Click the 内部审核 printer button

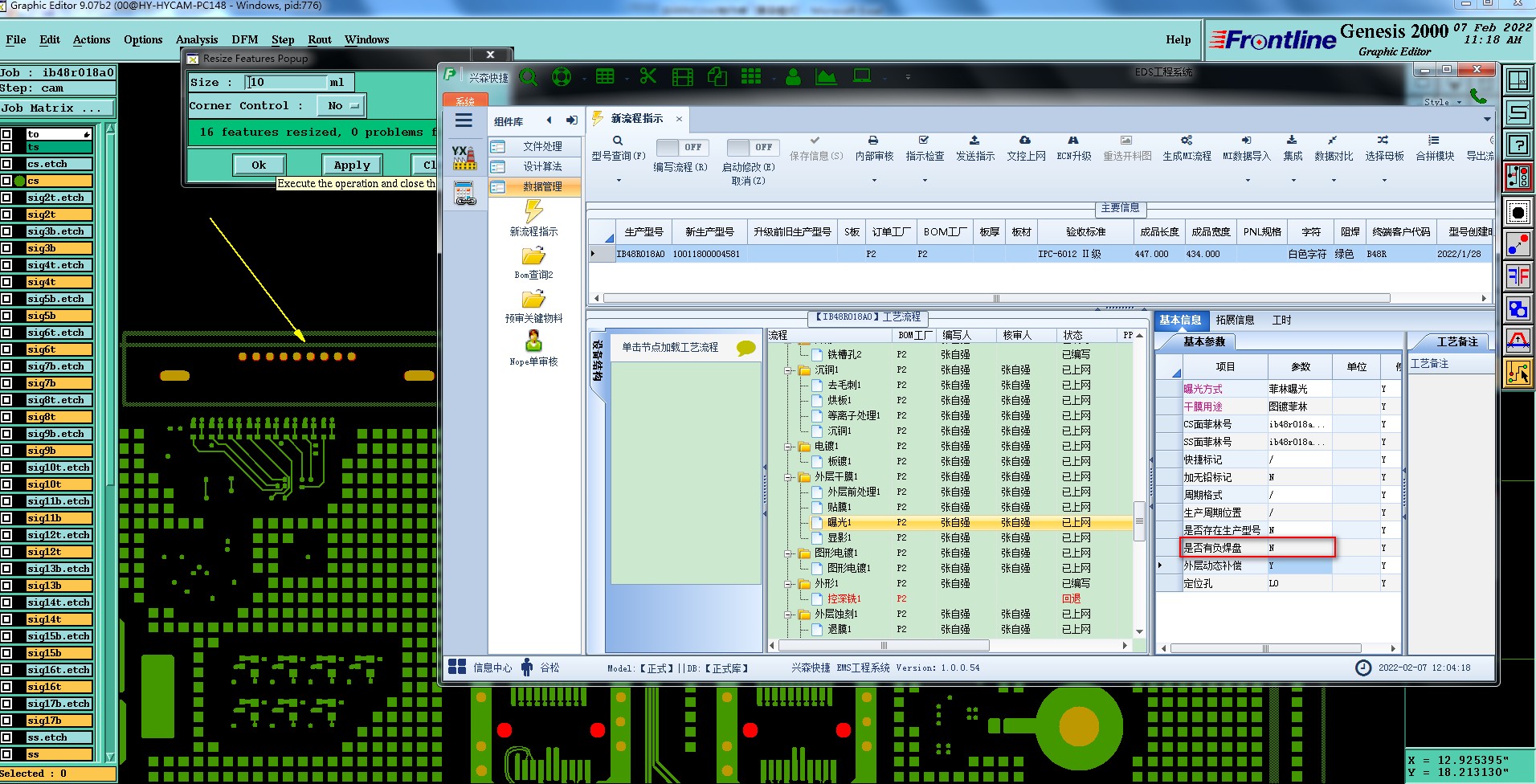tap(874, 149)
